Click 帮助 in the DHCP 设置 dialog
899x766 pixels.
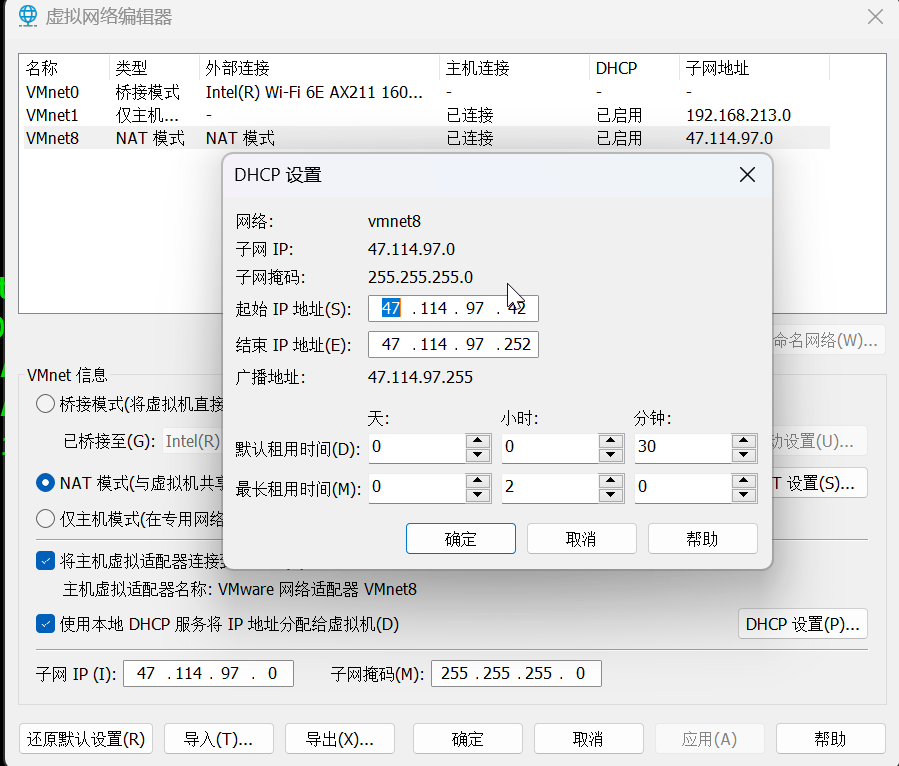pyautogui.click(x=702, y=538)
